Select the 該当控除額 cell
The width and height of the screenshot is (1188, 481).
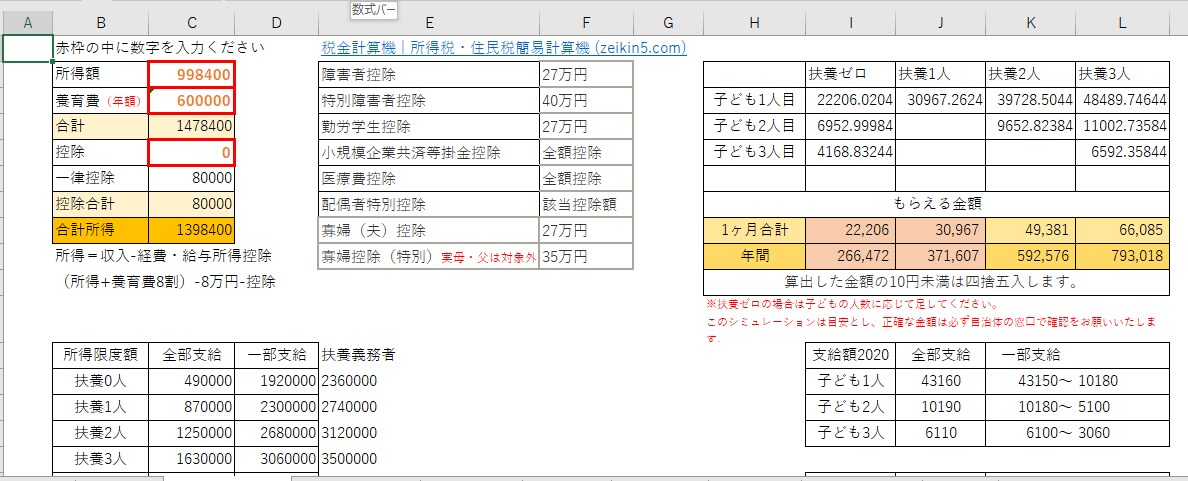point(586,204)
